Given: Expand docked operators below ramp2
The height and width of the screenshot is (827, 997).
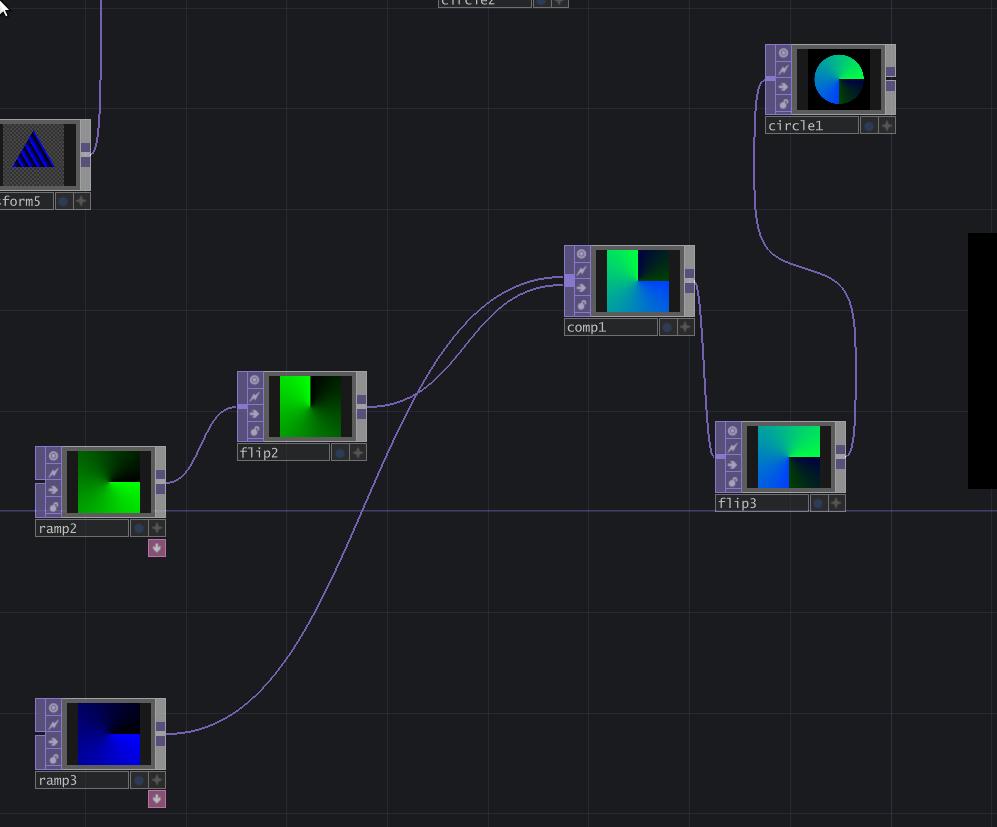Looking at the screenshot, I should (x=157, y=548).
